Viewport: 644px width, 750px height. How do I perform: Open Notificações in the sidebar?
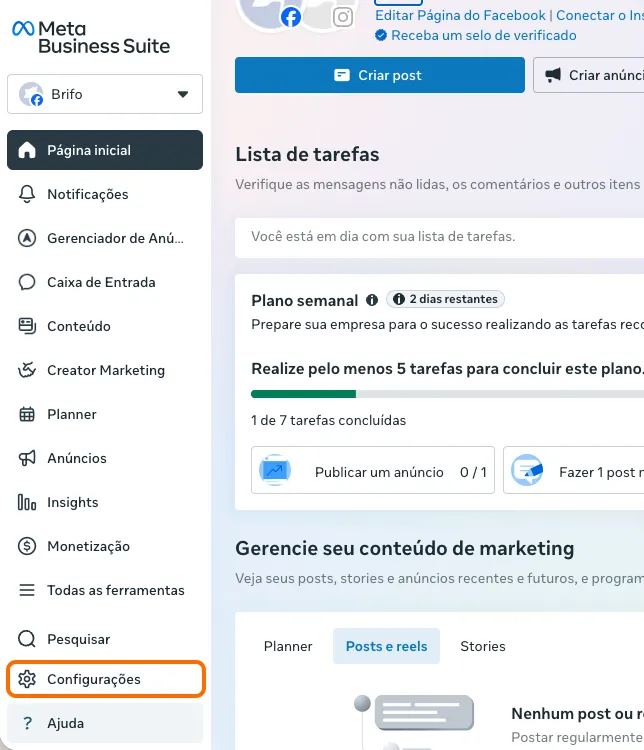(105, 194)
